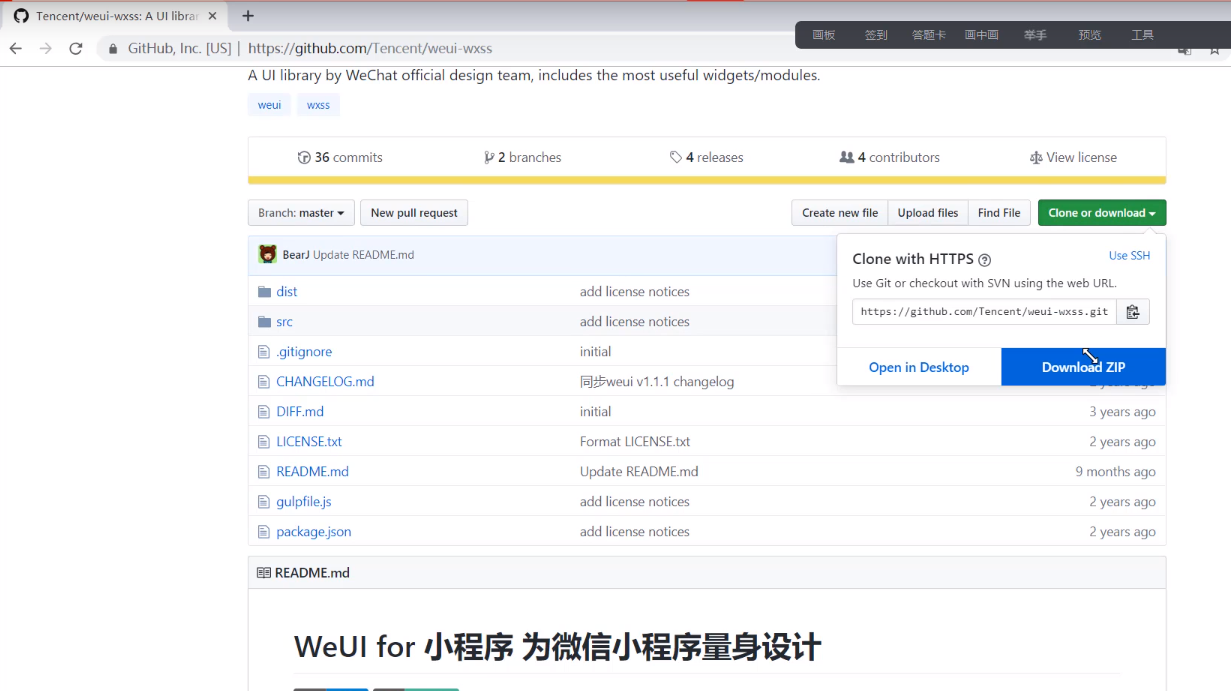Click the file icon of CHANGELOG.md
Screen dimensions: 1231x691
264,381
